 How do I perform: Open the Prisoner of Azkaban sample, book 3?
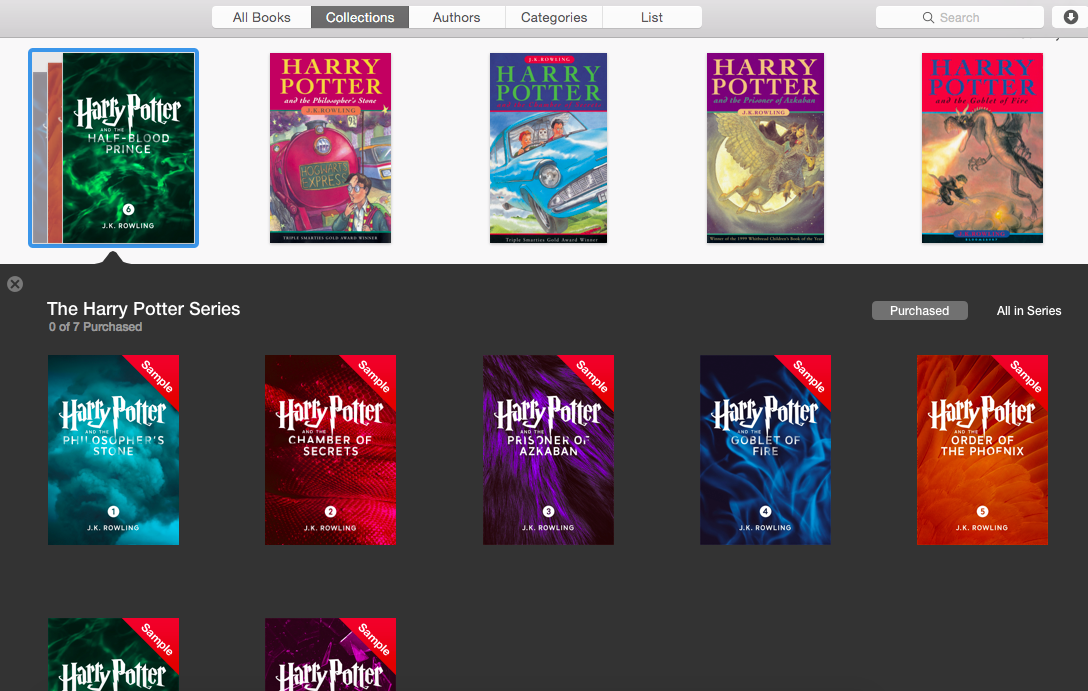(x=548, y=450)
